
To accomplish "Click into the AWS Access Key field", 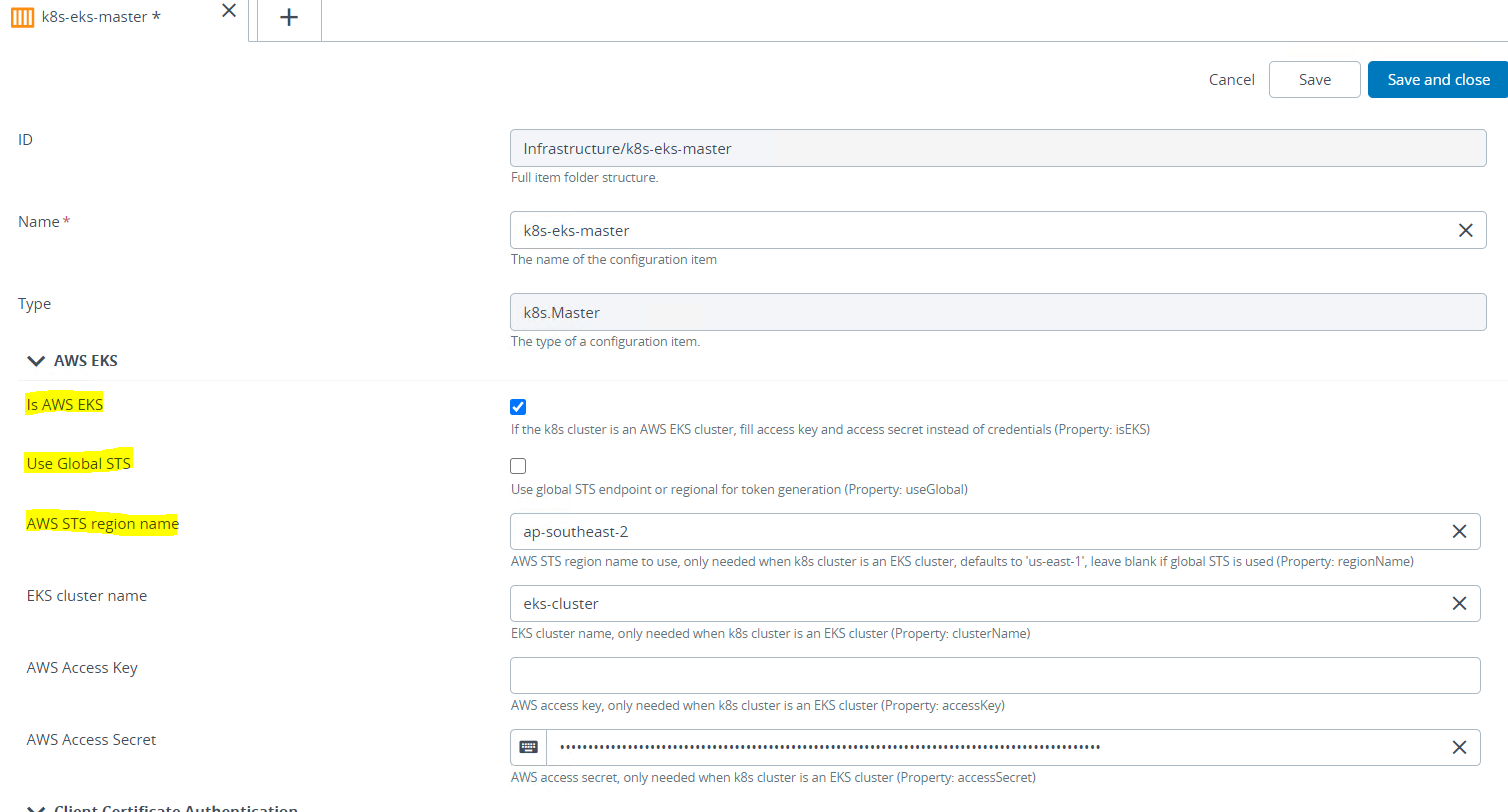I will 994,675.
